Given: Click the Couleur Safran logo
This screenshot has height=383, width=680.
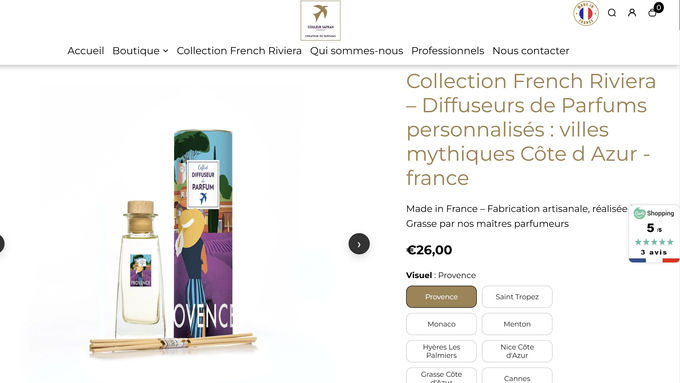Looking at the screenshot, I should [x=320, y=20].
